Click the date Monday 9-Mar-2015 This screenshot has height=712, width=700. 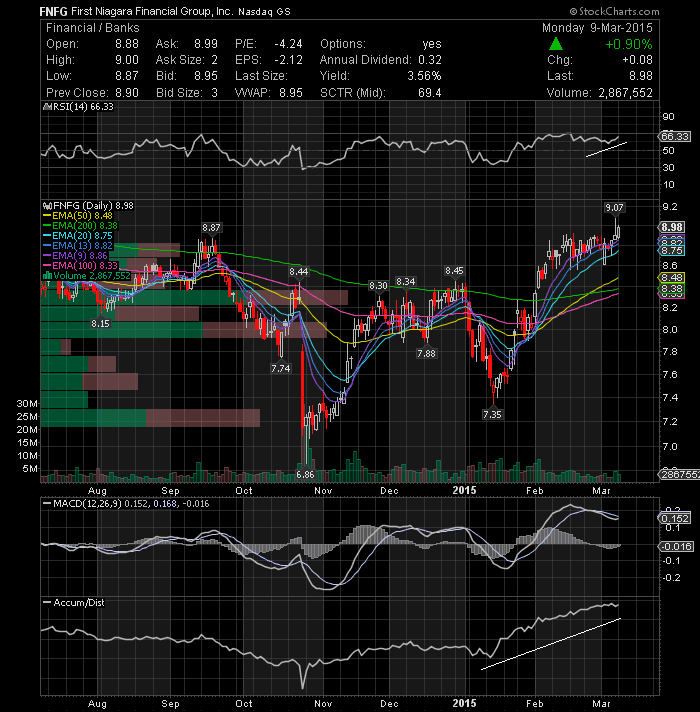597,28
